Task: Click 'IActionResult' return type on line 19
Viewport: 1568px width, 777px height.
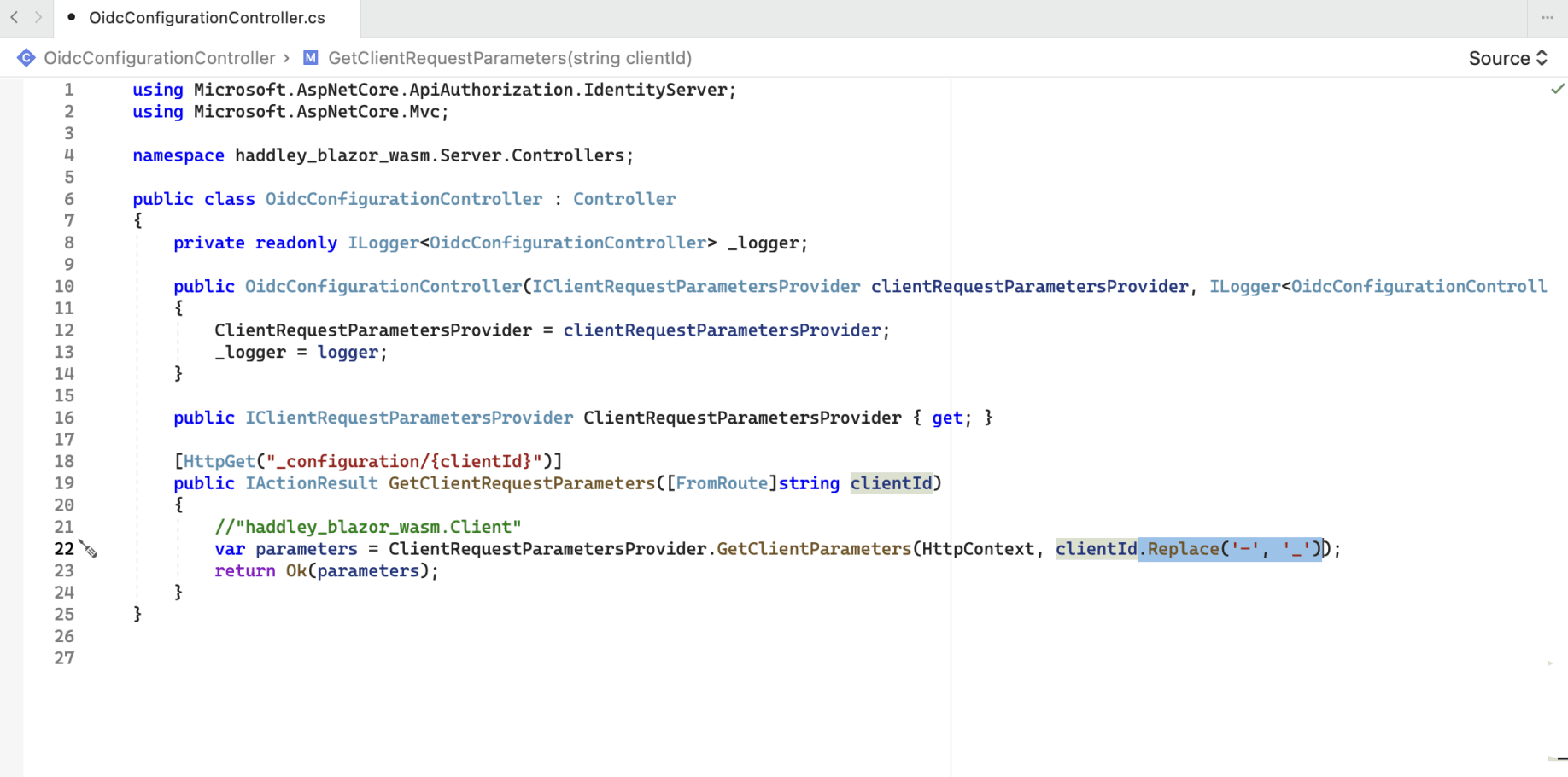Action: coord(312,483)
